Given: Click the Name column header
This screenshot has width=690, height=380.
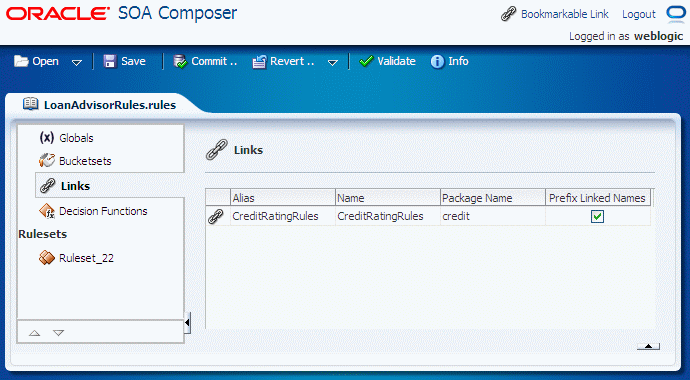Looking at the screenshot, I should [388, 198].
